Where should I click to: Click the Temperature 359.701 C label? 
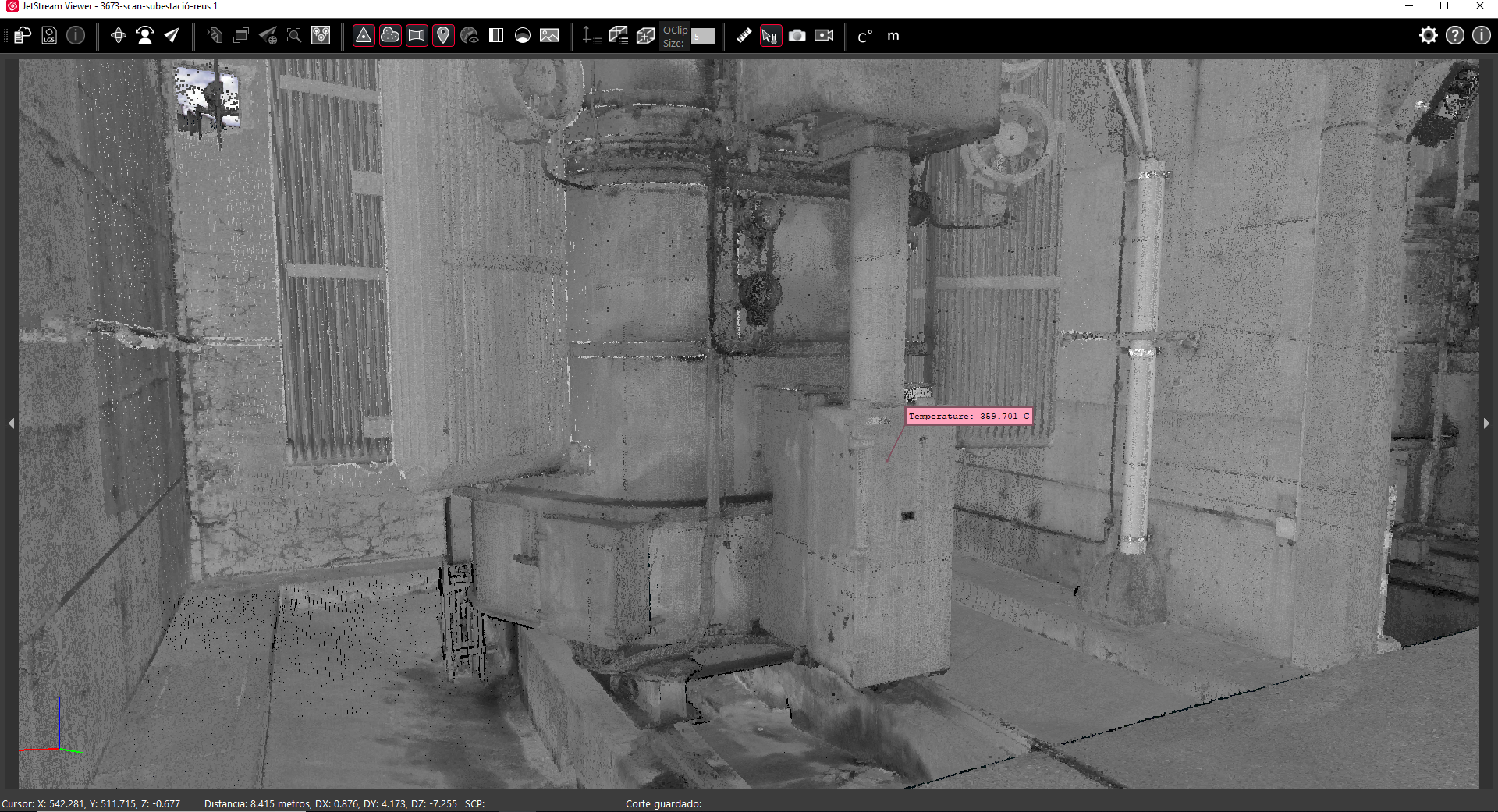[x=969, y=416]
